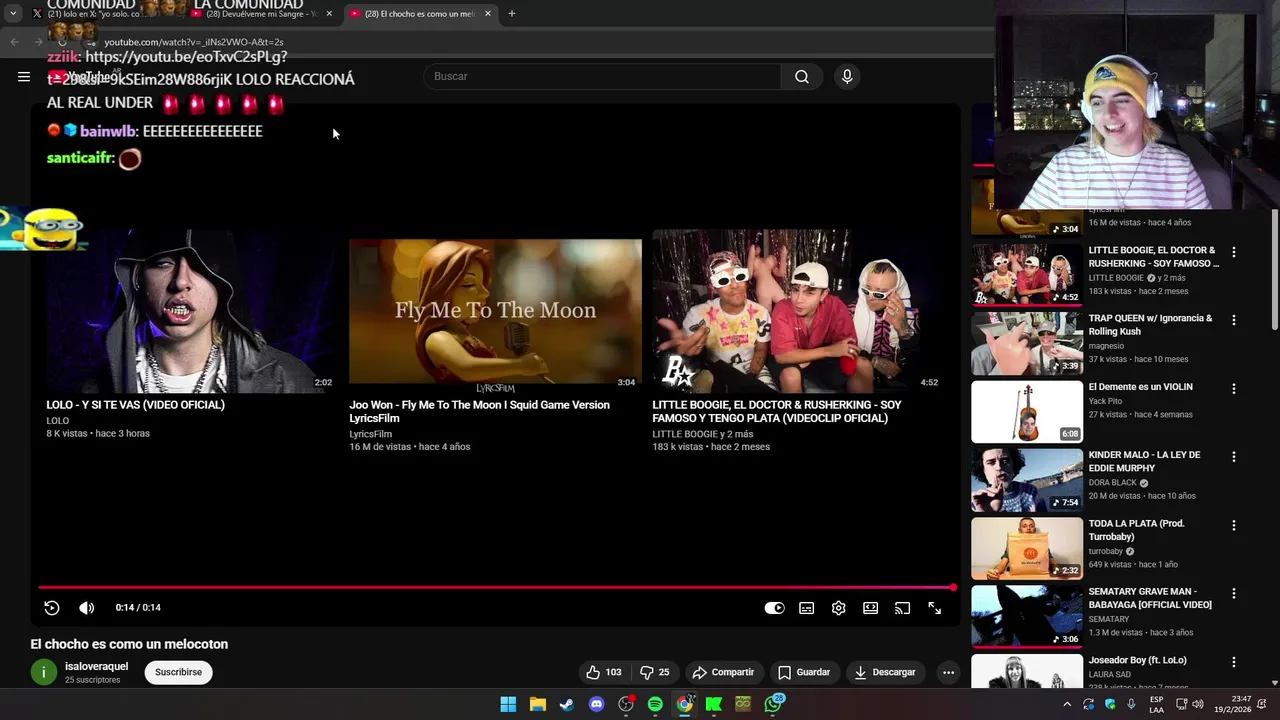Mute the video volume speaker icon
This screenshot has width=1280, height=720.
(87, 608)
